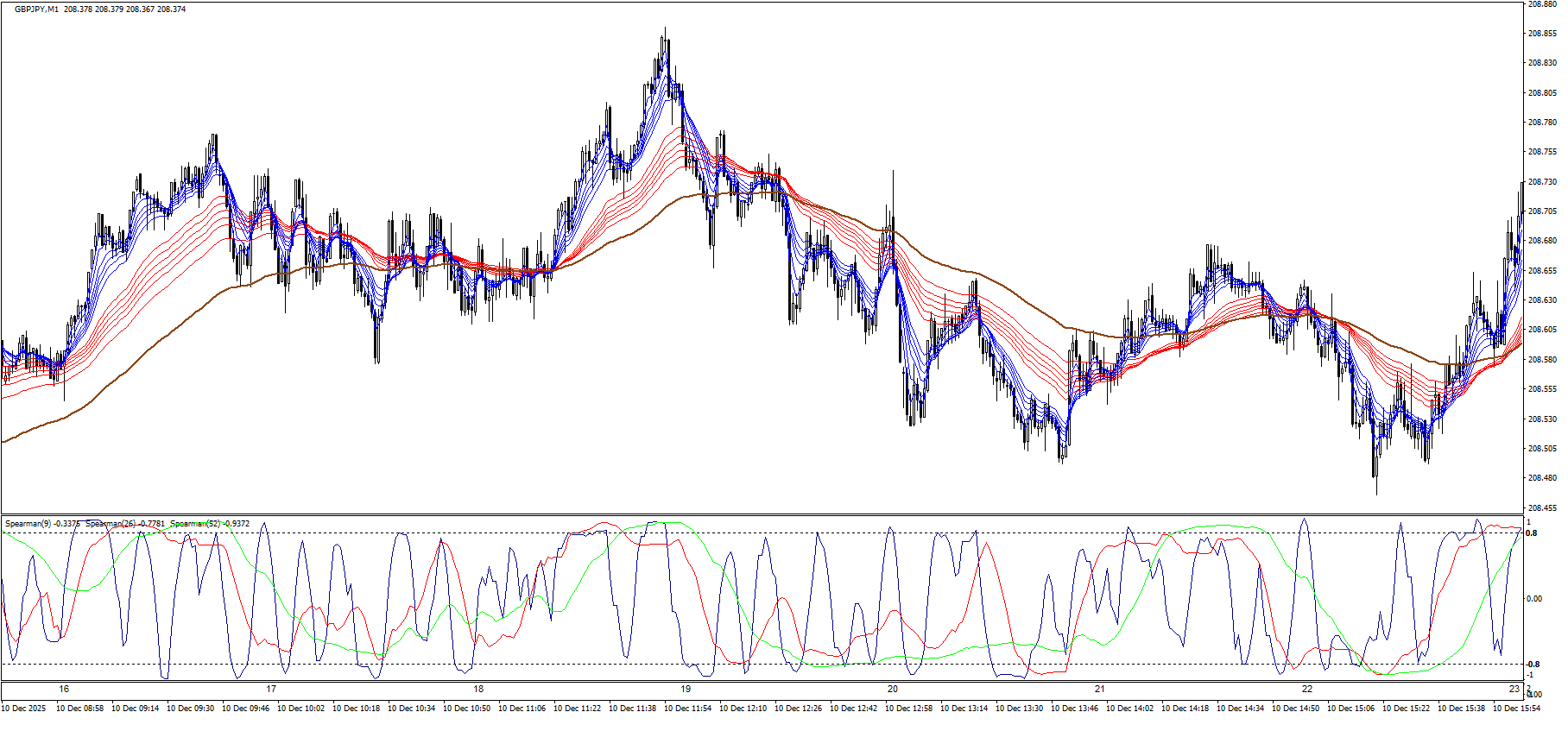The width and height of the screenshot is (1568, 731).
Task: Select the 10 Dec 11:06 time label
Action: pyautogui.click(x=522, y=709)
